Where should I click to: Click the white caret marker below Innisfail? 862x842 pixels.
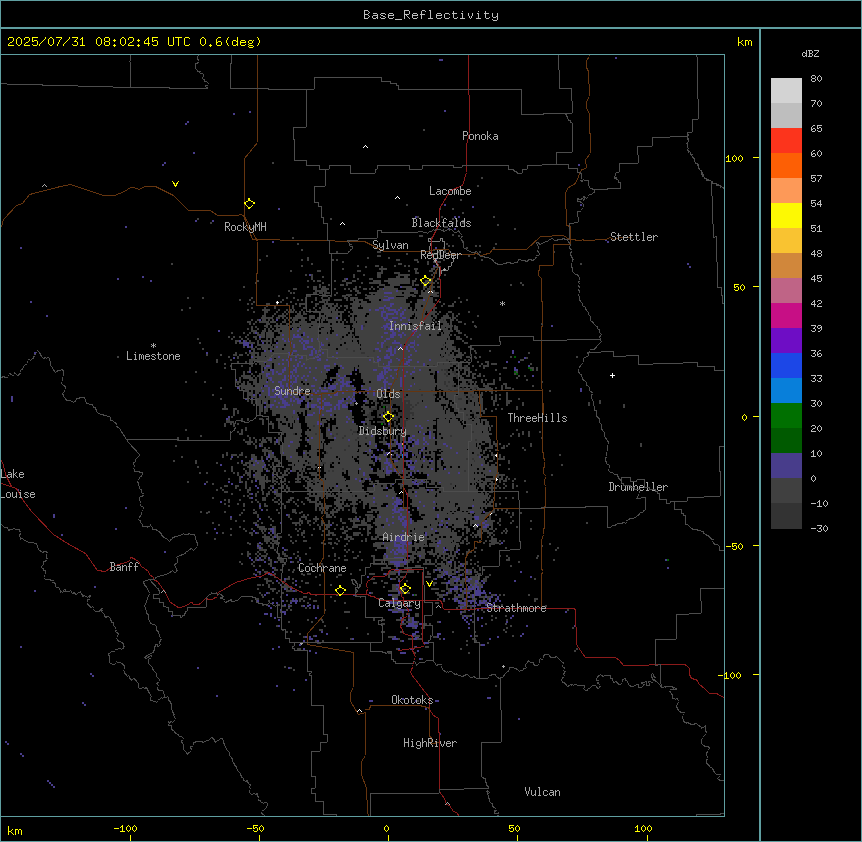(400, 348)
